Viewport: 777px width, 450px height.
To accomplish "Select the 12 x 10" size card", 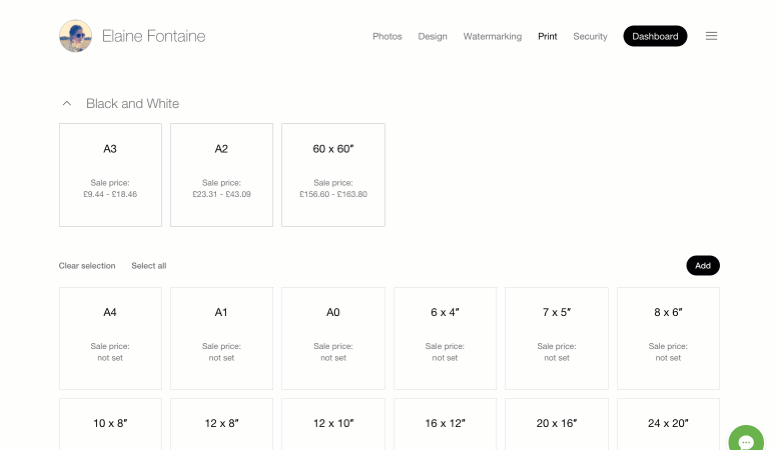I will (x=333, y=424).
